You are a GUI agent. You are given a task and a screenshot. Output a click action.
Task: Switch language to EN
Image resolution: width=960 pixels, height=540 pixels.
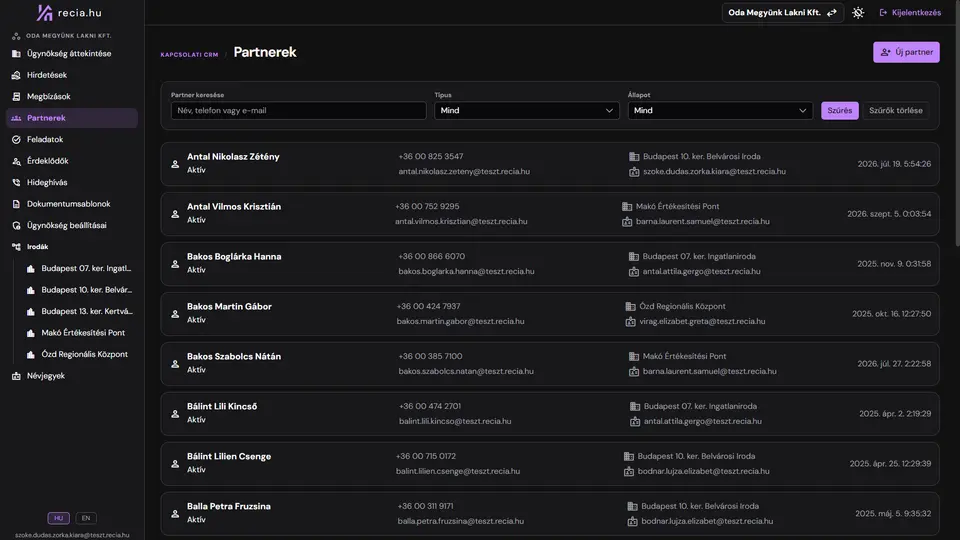pos(86,518)
